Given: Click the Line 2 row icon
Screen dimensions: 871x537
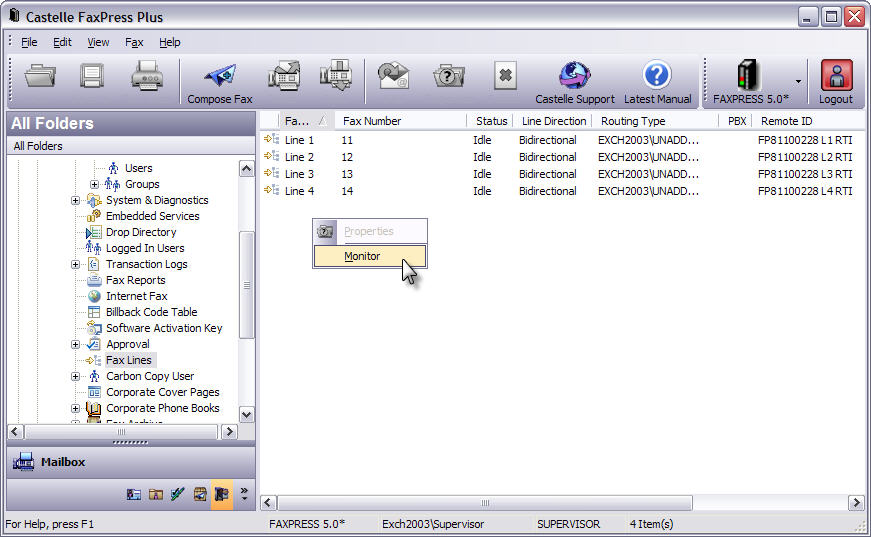Looking at the screenshot, I should pyautogui.click(x=272, y=157).
